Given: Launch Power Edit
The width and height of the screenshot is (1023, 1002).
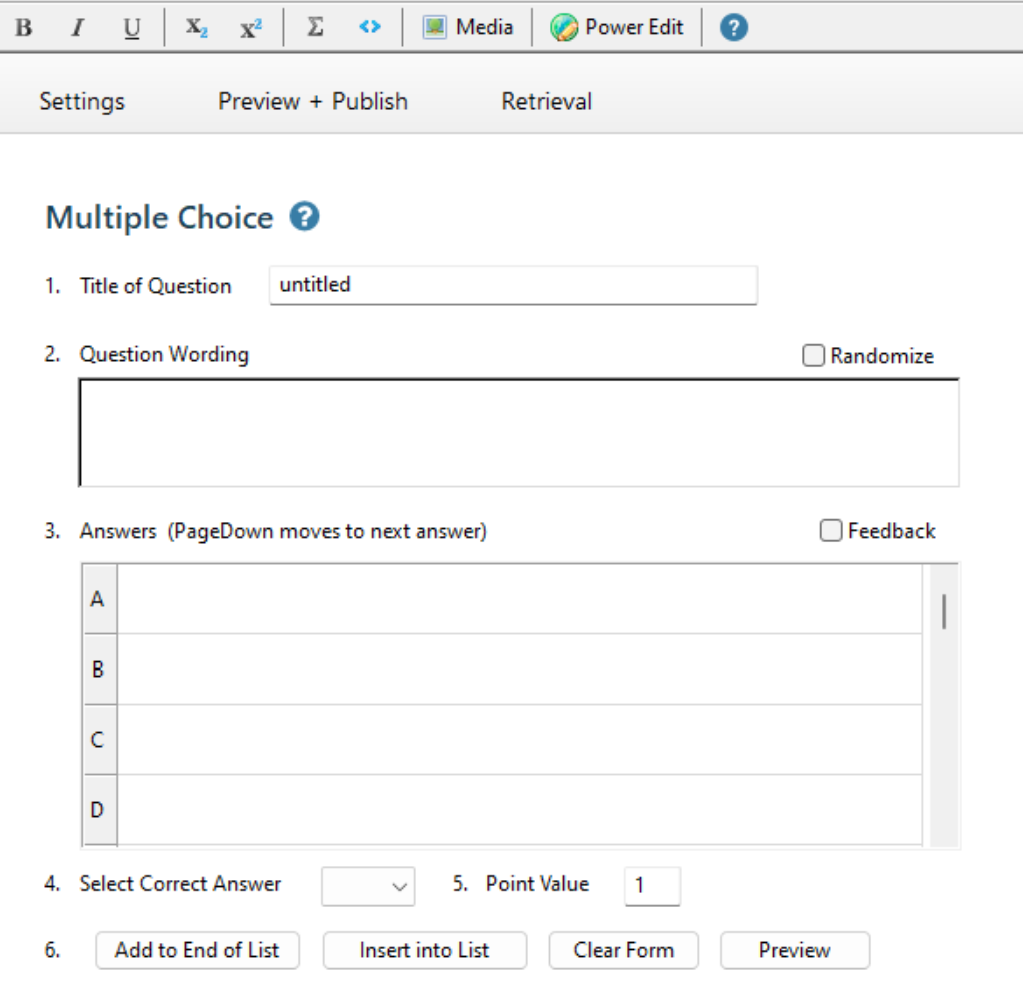Looking at the screenshot, I should pyautogui.click(x=617, y=27).
